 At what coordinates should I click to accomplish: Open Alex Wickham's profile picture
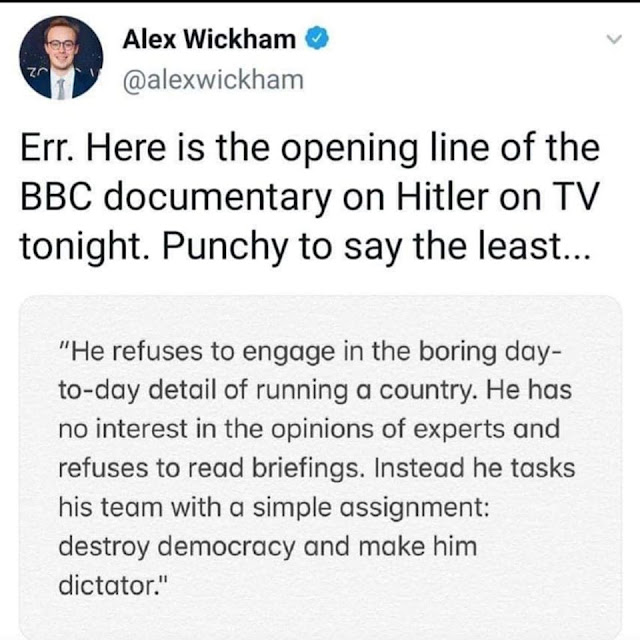point(61,58)
